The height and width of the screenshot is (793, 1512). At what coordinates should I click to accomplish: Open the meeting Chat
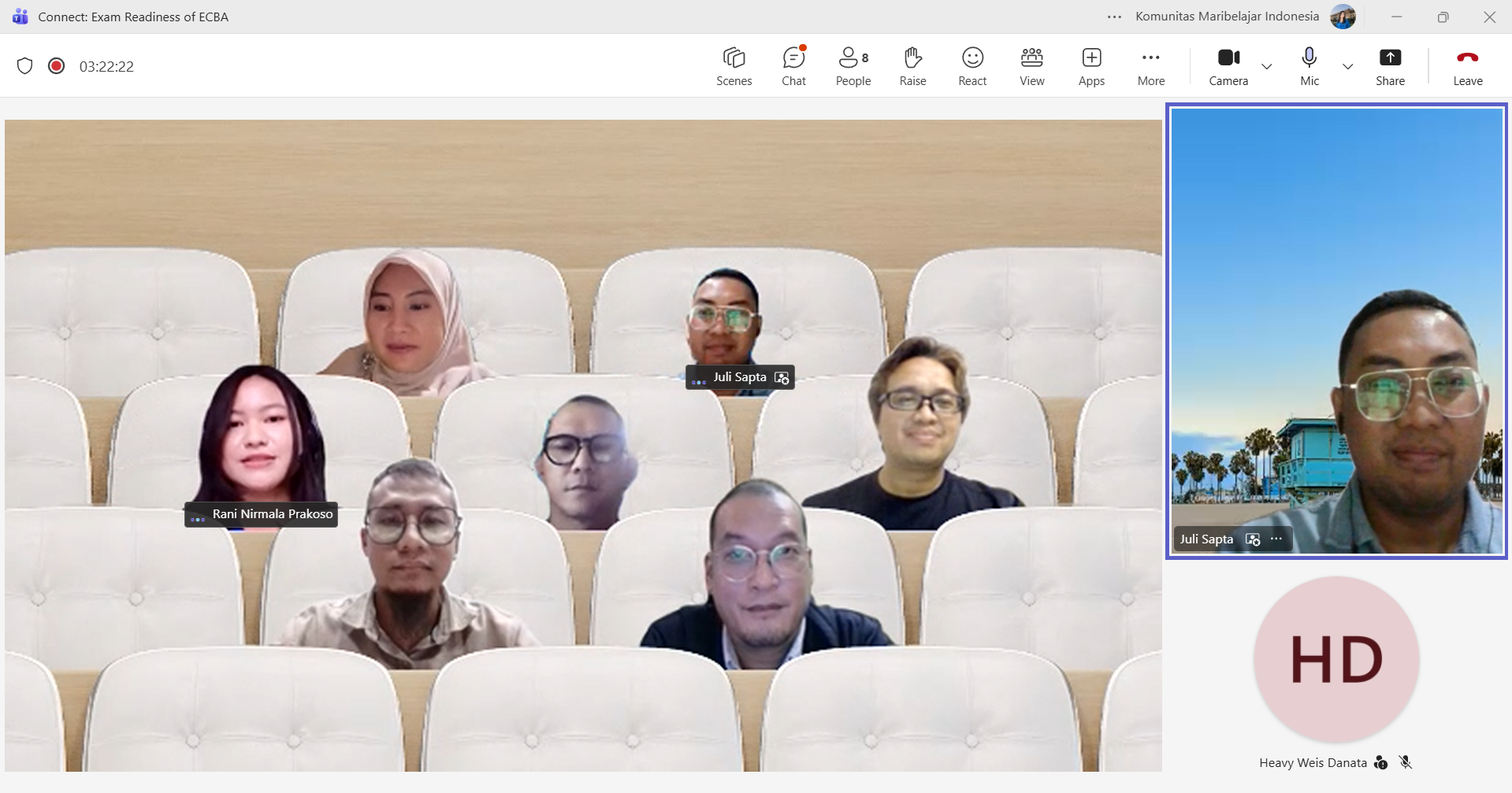[x=793, y=66]
